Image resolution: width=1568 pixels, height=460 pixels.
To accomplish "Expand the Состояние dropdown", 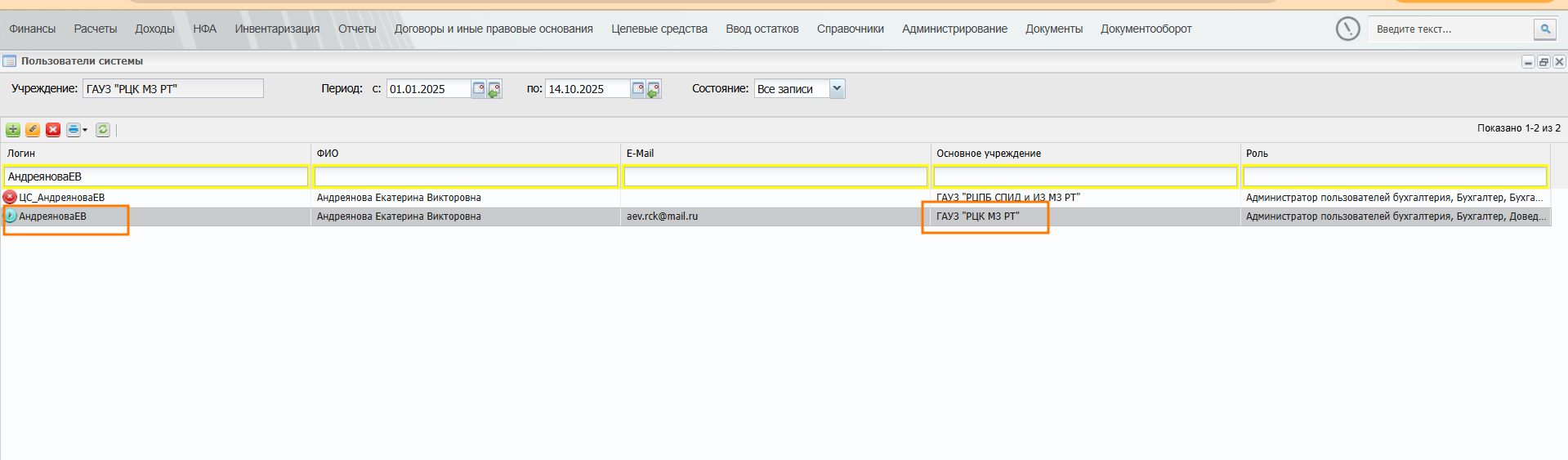I will [837, 88].
